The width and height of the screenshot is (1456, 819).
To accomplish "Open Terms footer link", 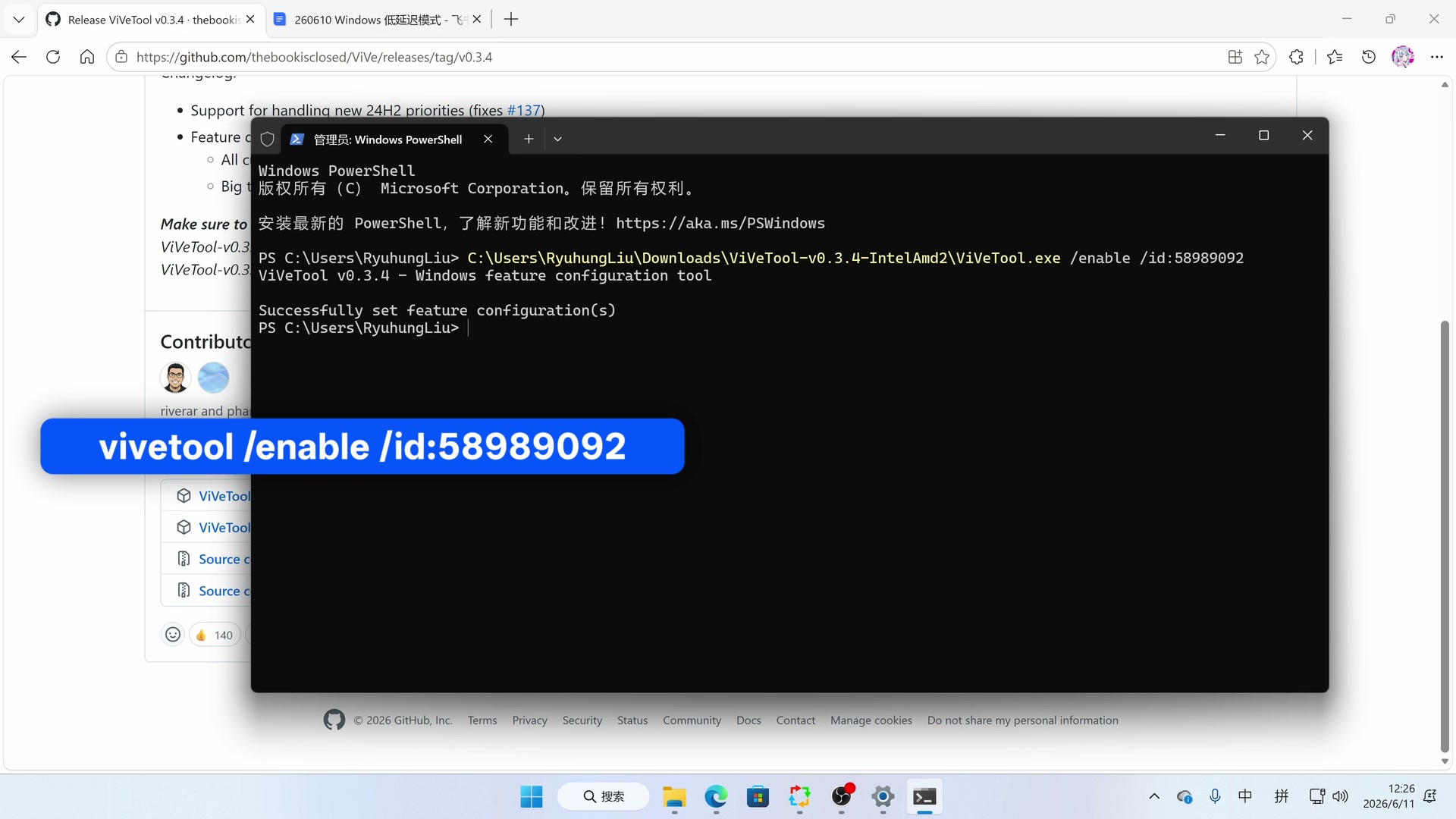I will point(482,720).
